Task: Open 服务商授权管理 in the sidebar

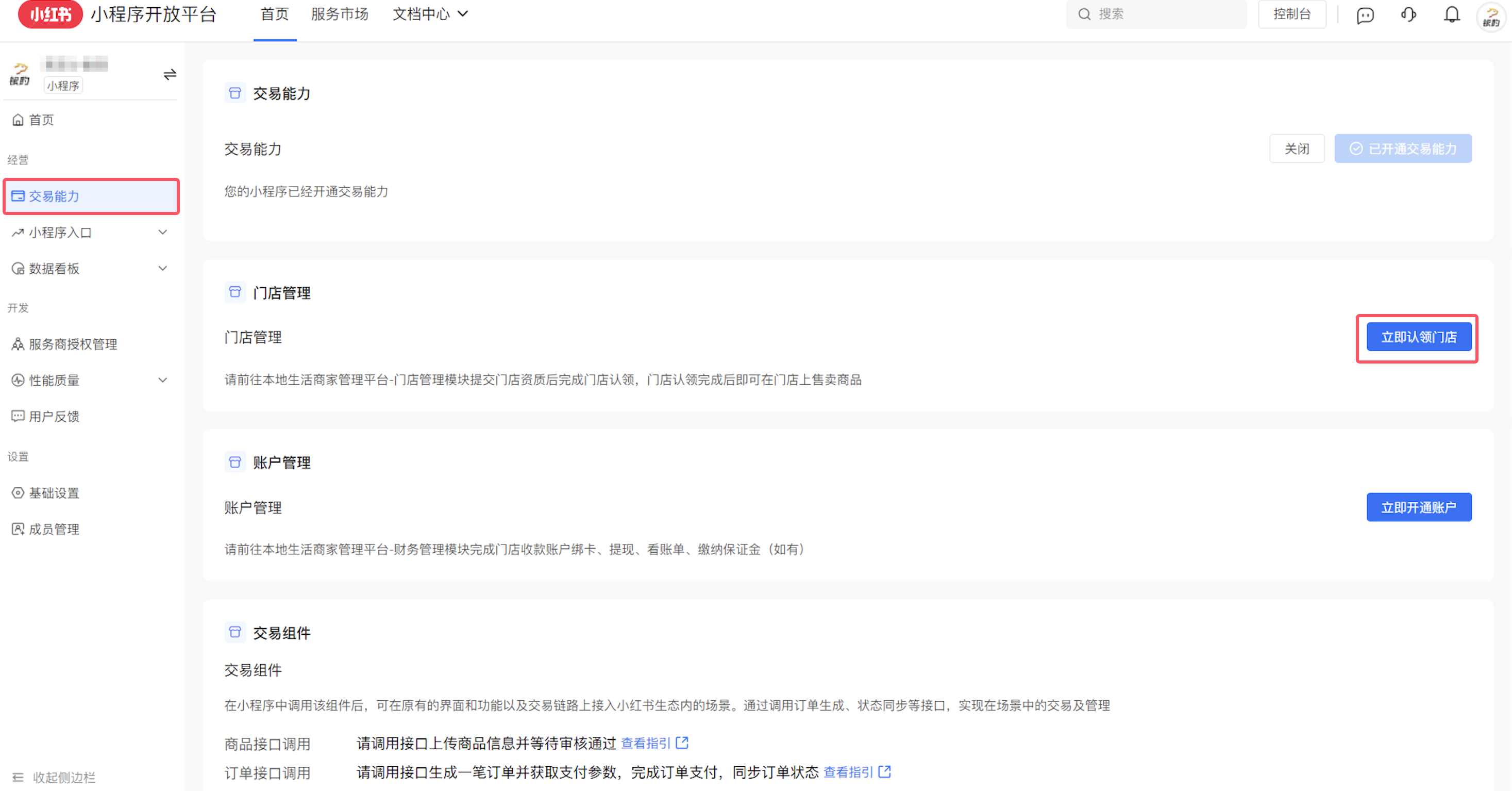Action: (73, 344)
